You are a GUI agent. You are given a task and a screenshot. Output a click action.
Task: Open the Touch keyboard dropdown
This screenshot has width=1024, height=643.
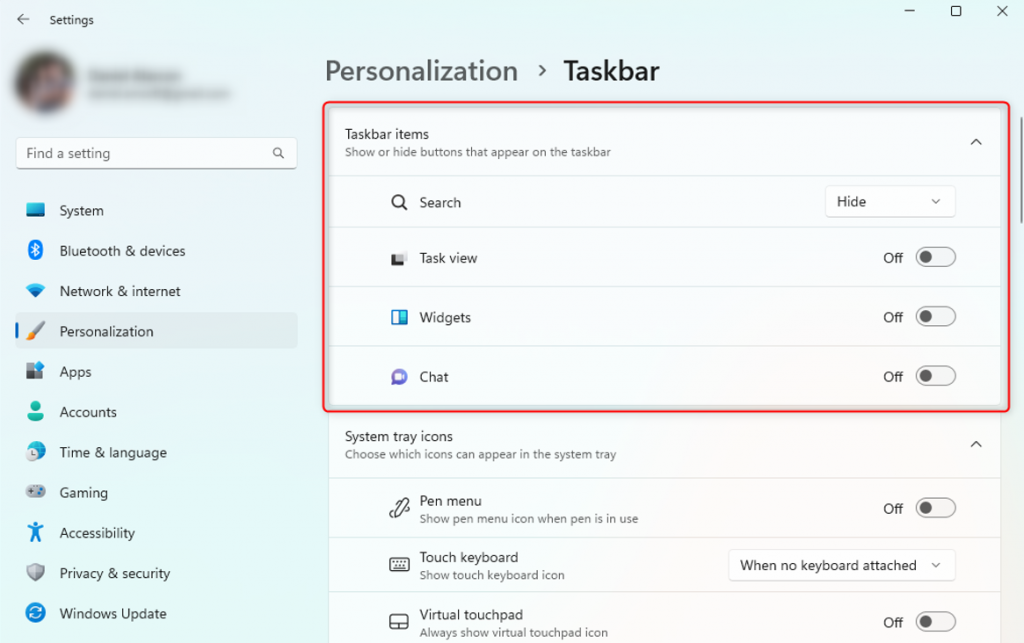click(842, 565)
